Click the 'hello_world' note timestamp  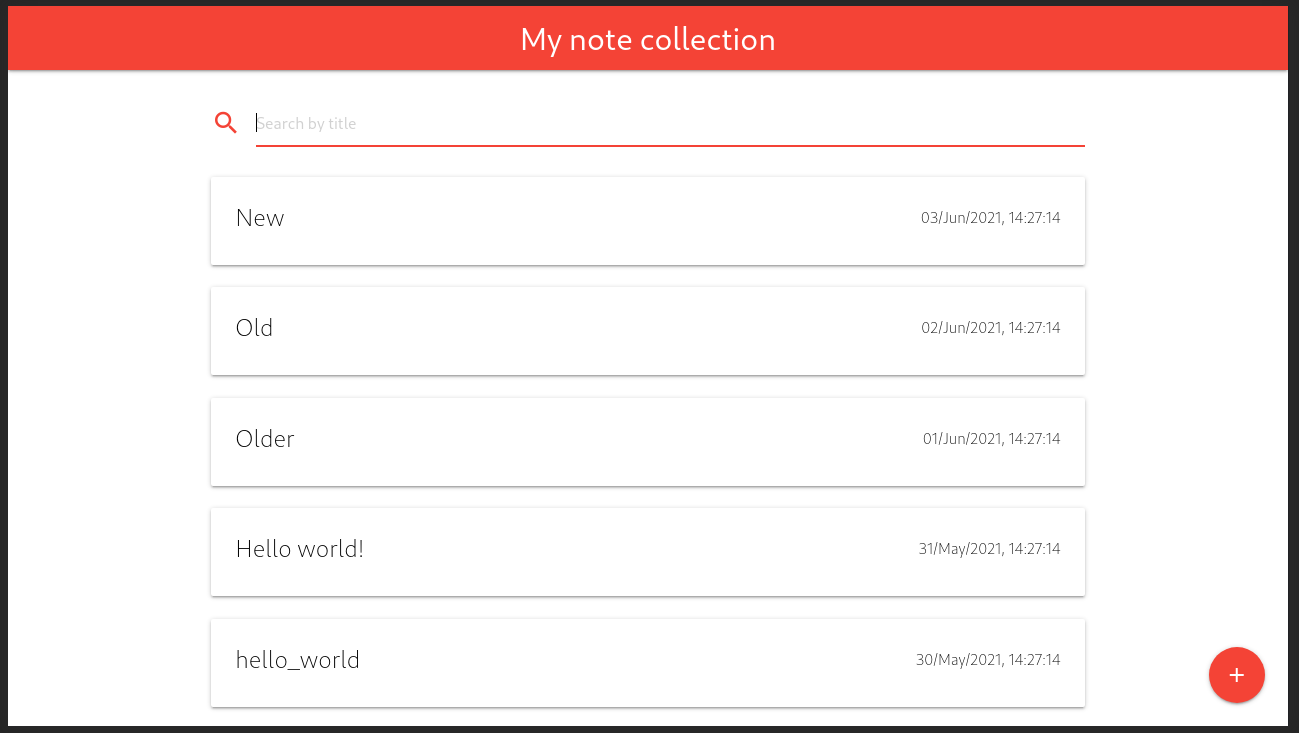pos(988,659)
